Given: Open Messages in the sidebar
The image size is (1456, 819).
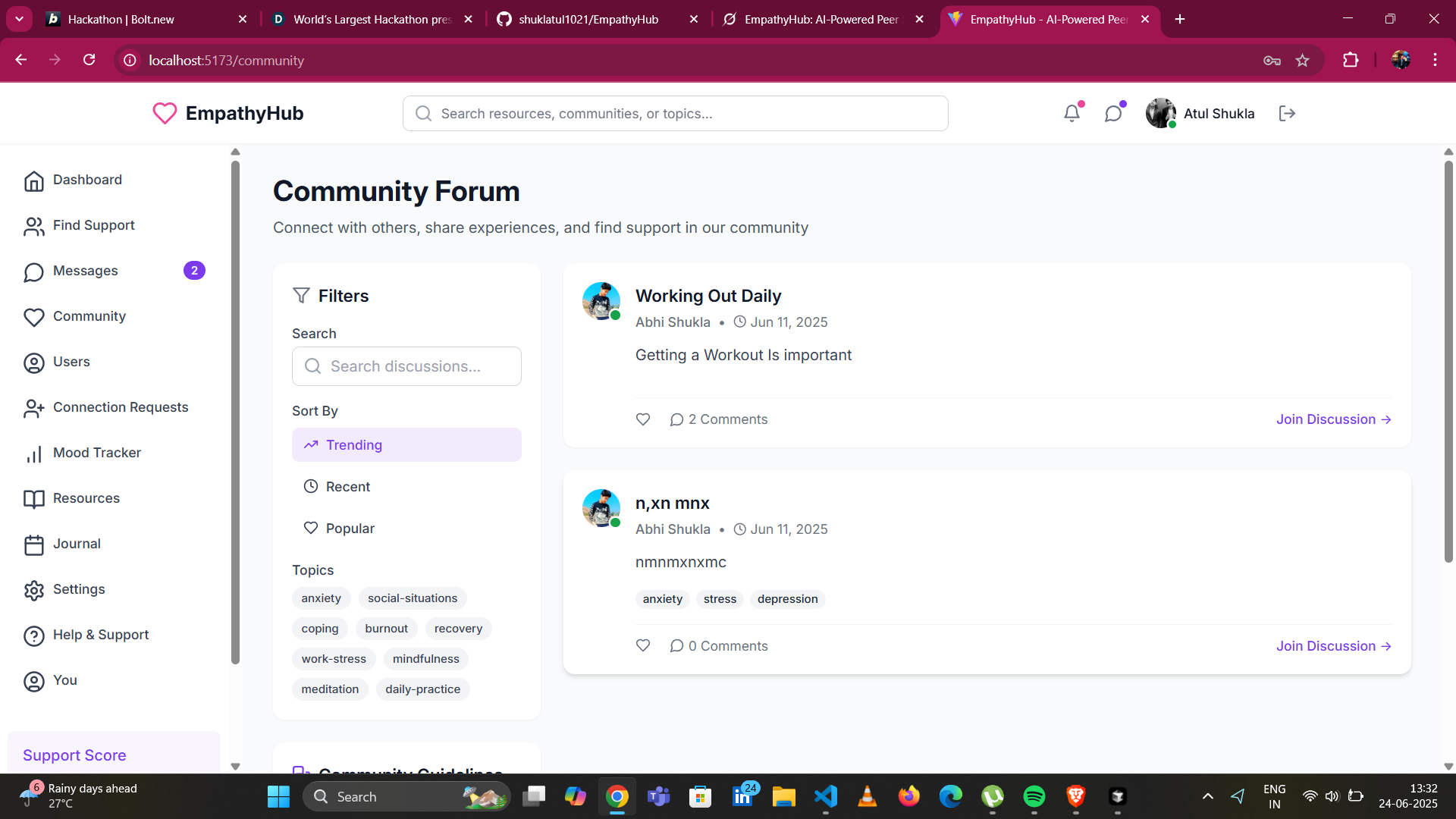Looking at the screenshot, I should click(x=85, y=271).
